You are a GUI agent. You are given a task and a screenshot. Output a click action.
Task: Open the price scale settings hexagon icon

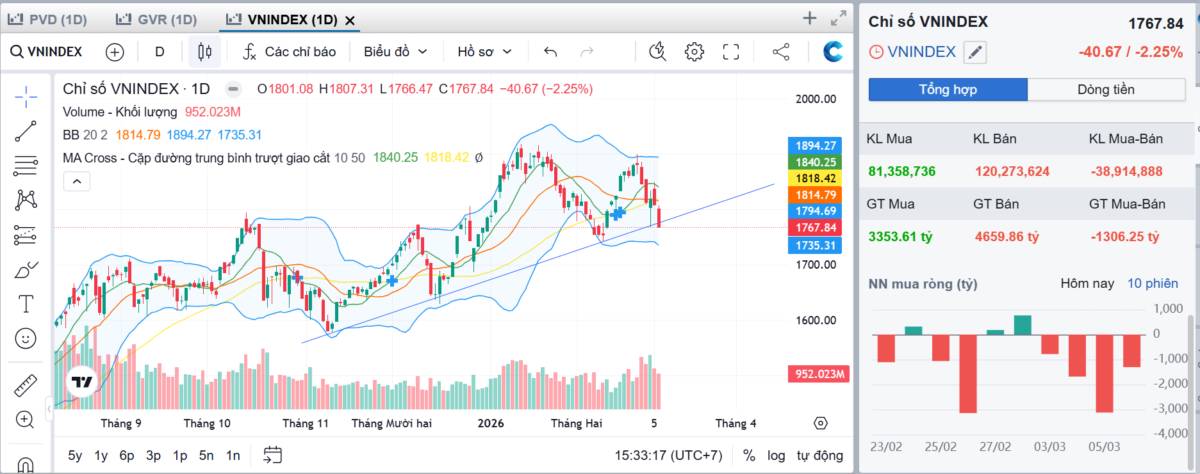click(821, 423)
